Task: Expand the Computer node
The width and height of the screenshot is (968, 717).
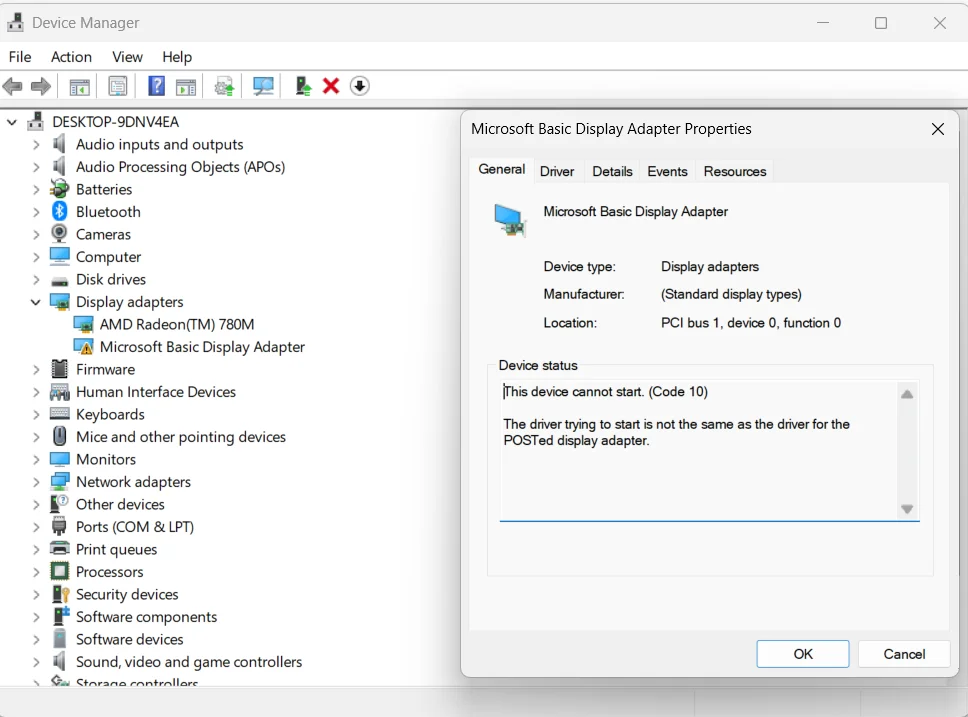Action: coord(36,257)
